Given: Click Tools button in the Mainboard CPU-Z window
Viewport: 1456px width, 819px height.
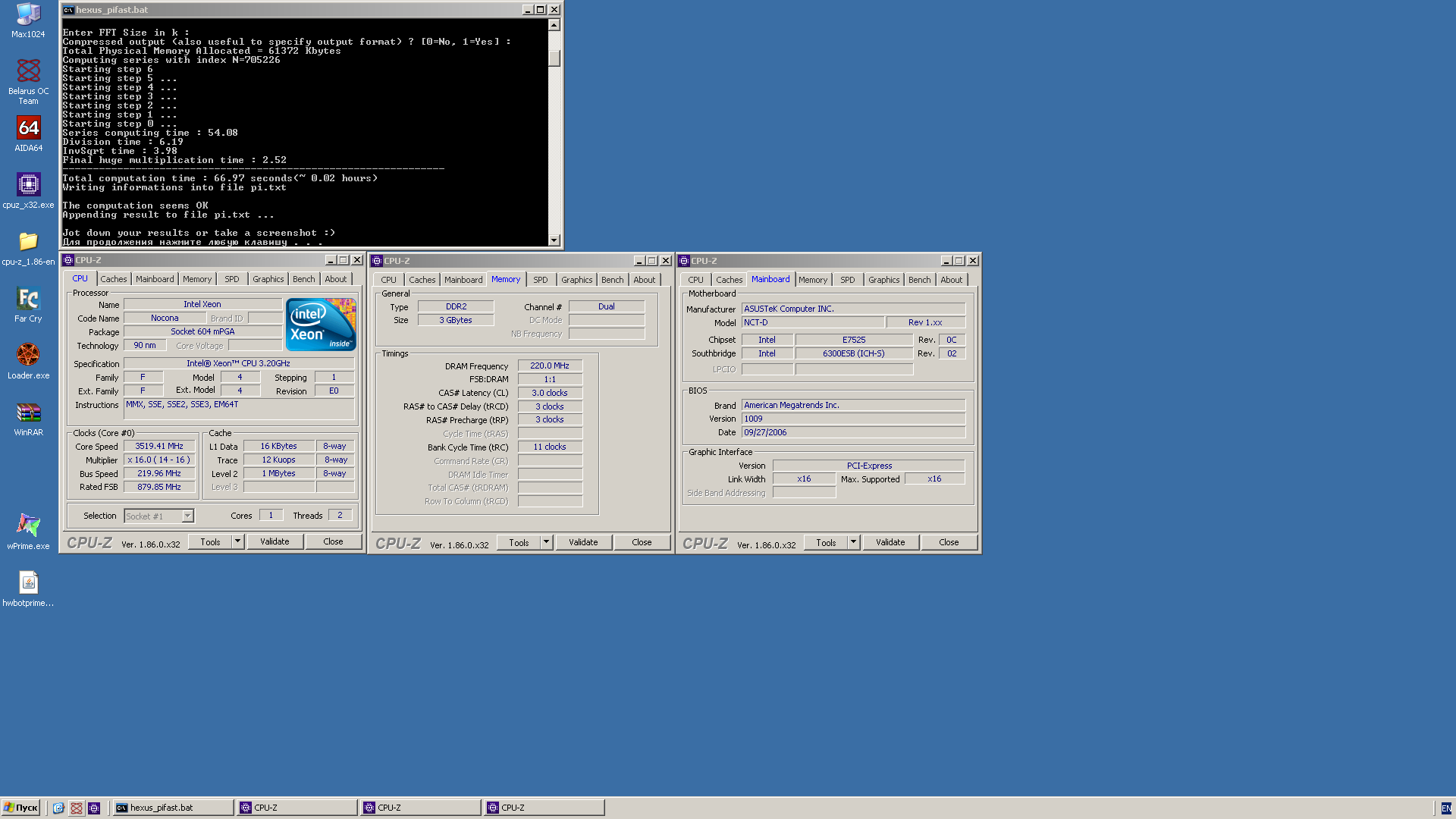Looking at the screenshot, I should pos(826,542).
